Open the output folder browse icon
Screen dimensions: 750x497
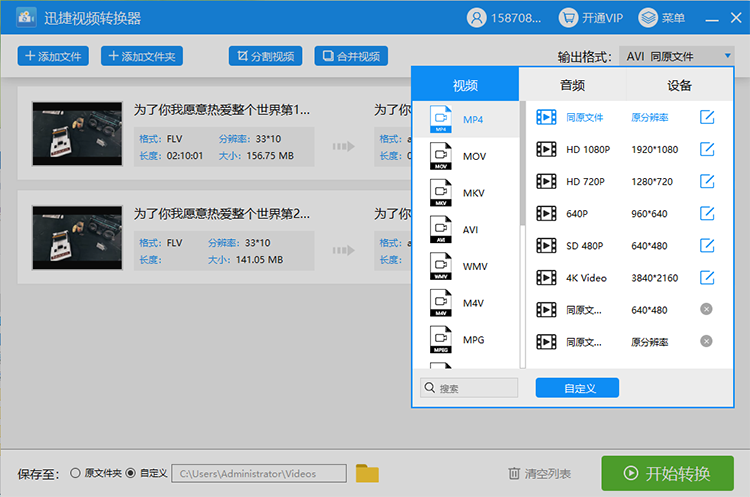(367, 474)
